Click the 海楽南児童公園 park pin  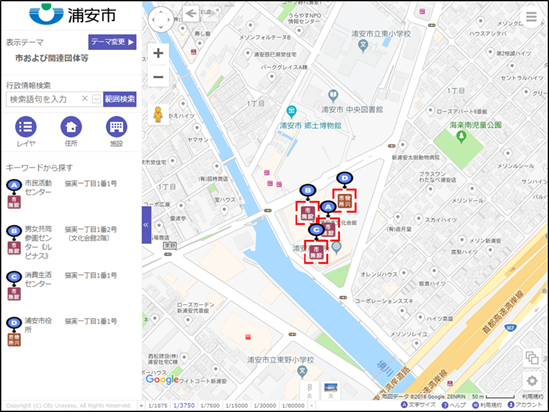point(461,137)
